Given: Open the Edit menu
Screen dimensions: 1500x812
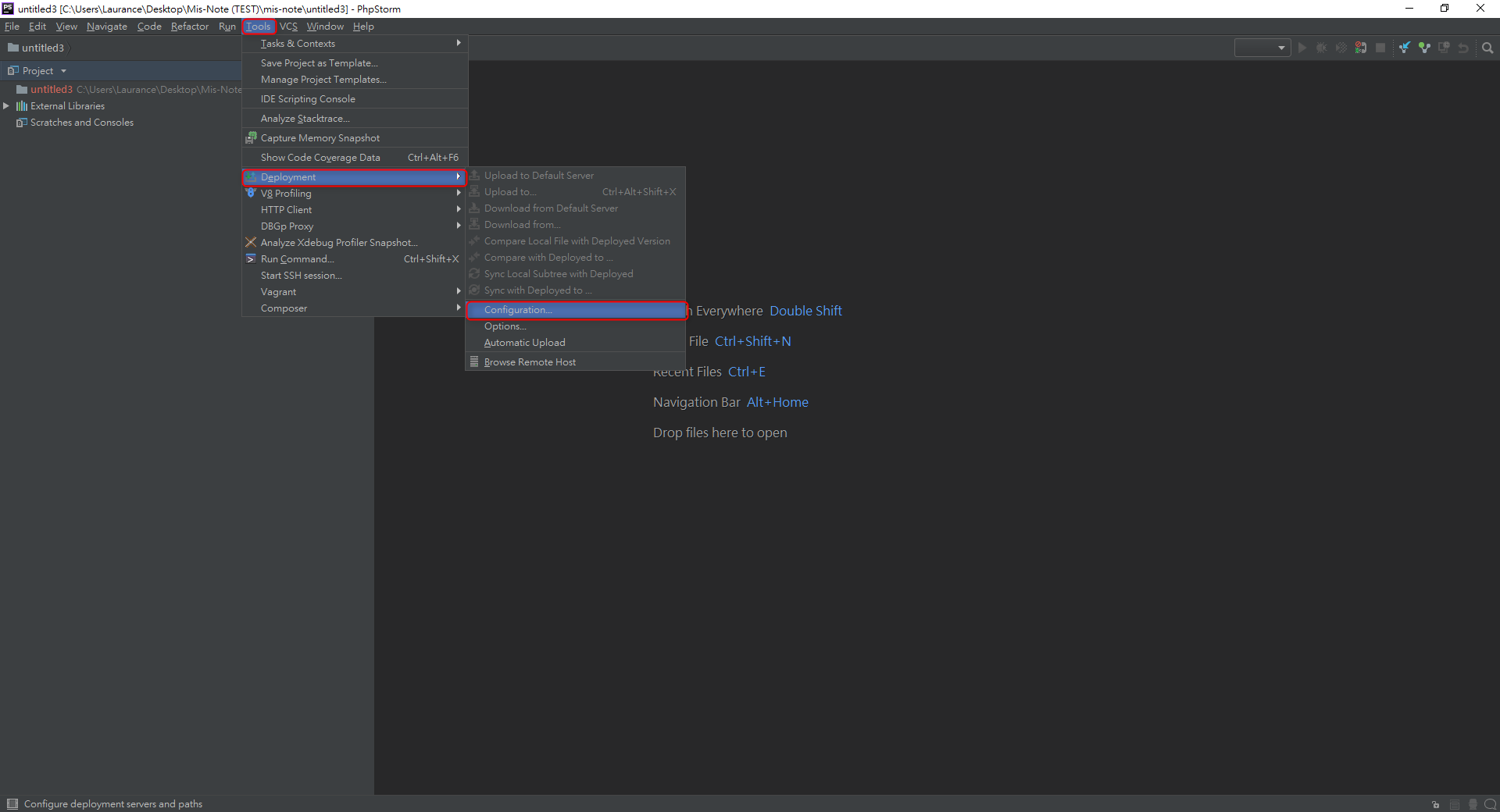Looking at the screenshot, I should [37, 27].
